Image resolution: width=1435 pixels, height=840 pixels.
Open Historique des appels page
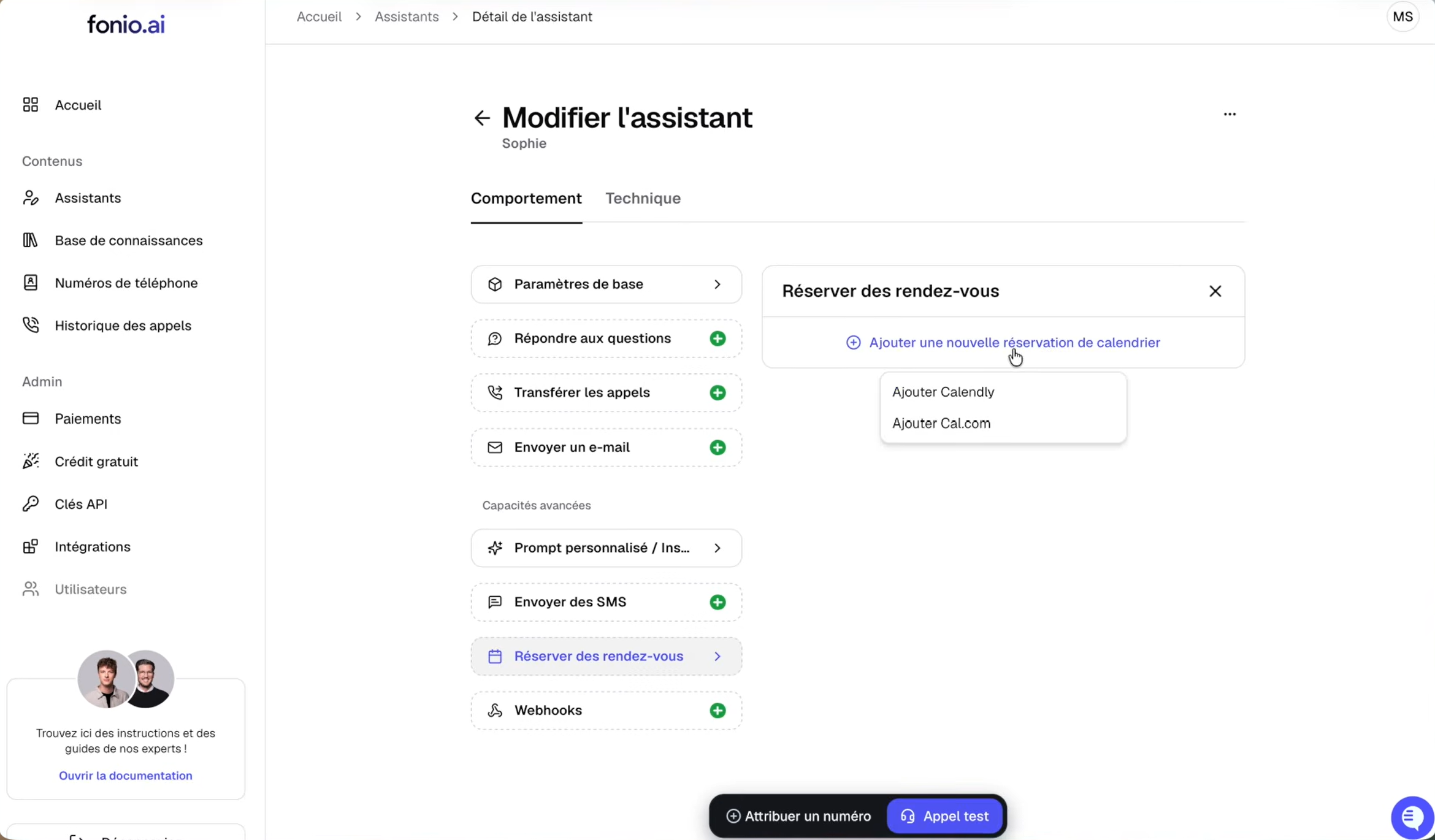click(123, 326)
